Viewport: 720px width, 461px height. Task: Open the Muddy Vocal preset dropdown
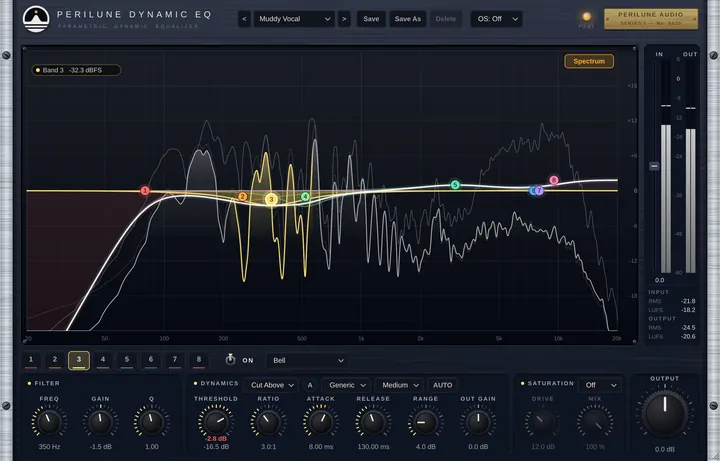[x=294, y=19]
